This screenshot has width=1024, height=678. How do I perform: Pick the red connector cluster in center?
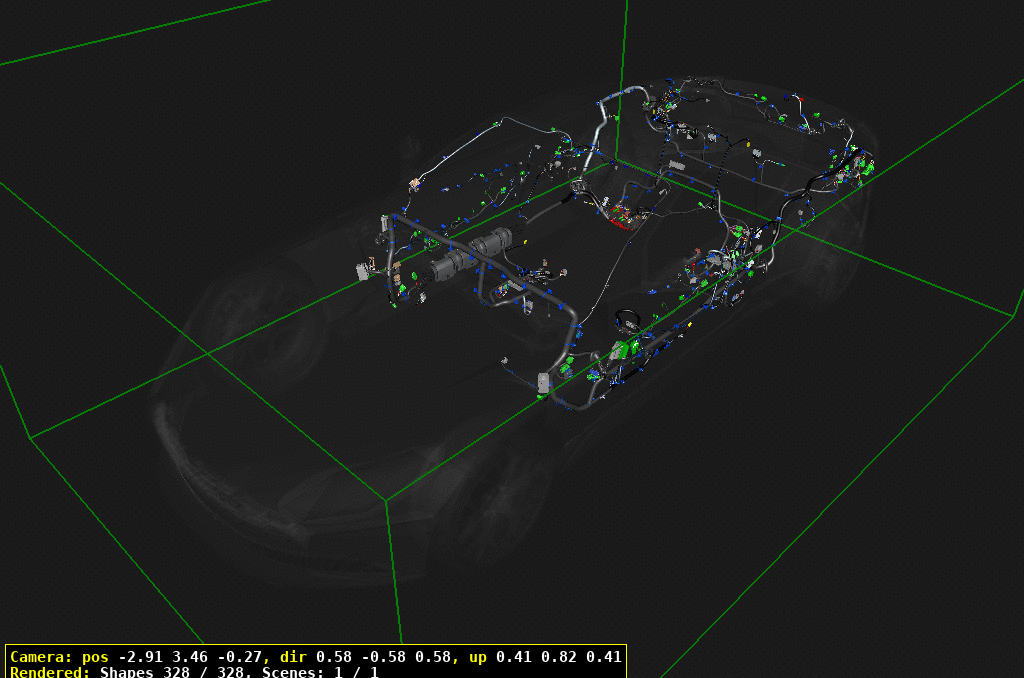622,215
